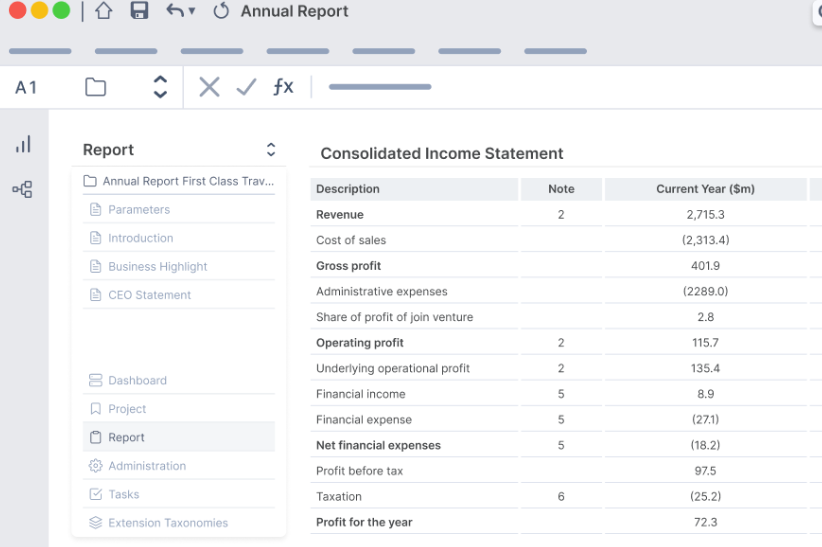This screenshot has width=822, height=547.
Task: Select the Financial income cell
Action: point(414,394)
